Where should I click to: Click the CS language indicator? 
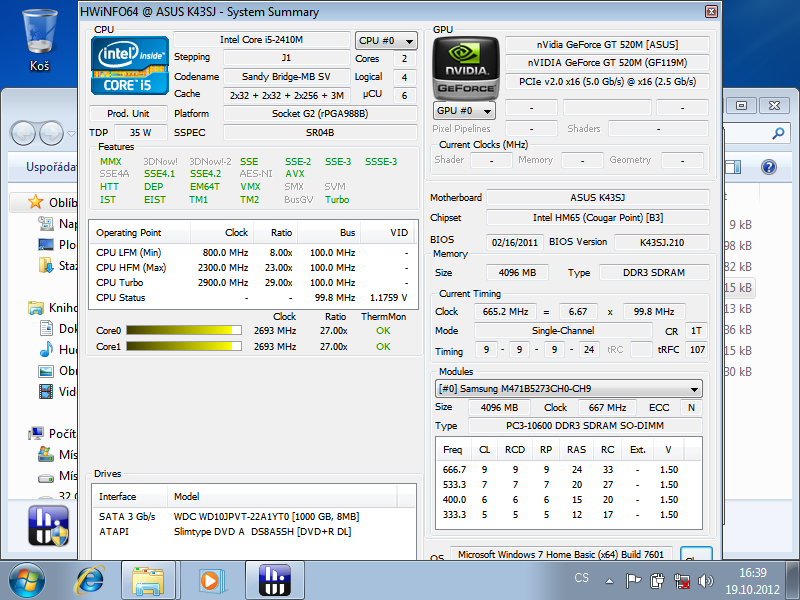[x=581, y=578]
